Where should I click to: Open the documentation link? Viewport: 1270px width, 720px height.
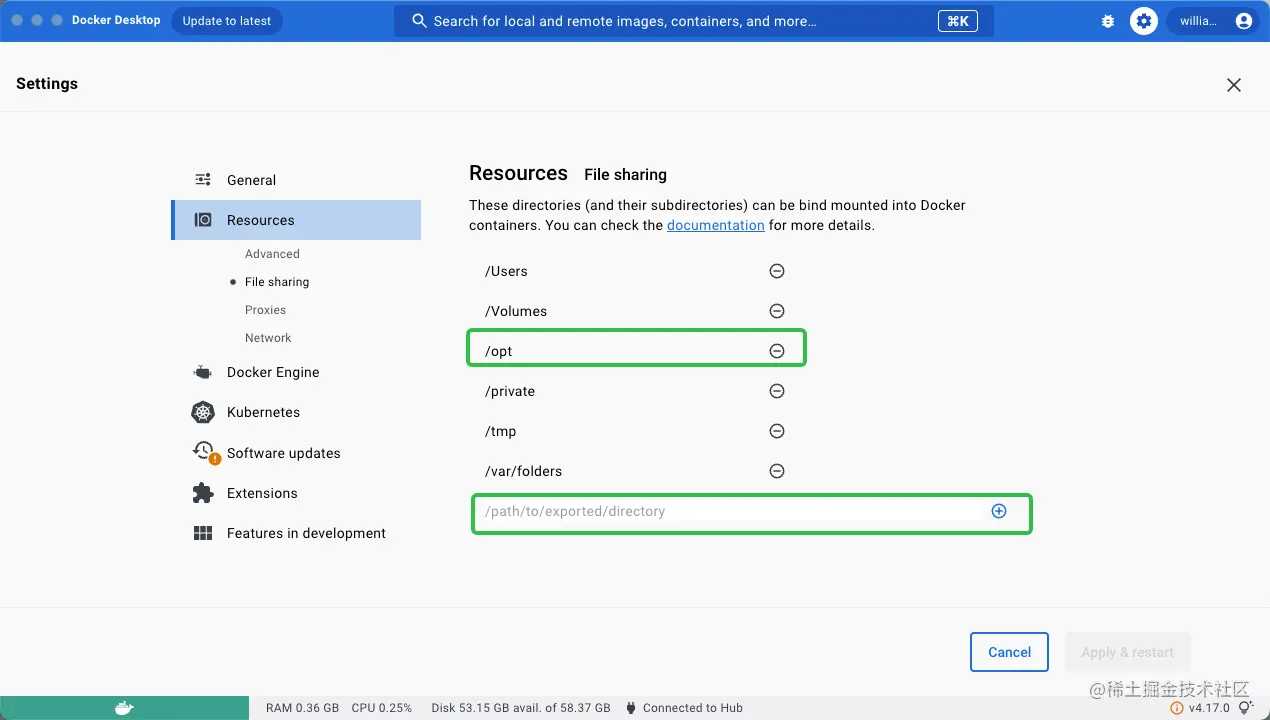click(715, 225)
